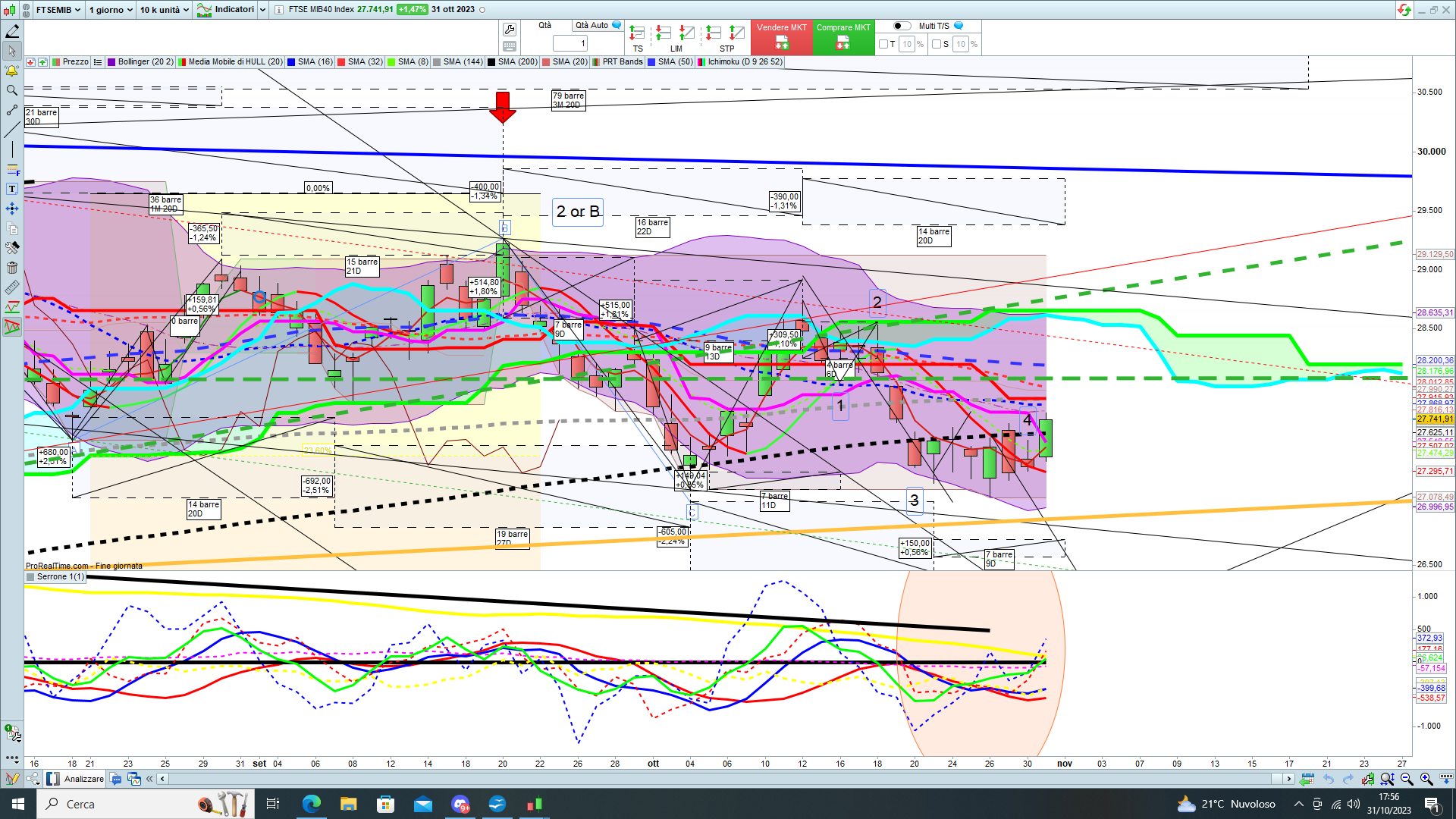Click the redo arrow in bottom toolbar
This screenshot has height=819, width=1456.
point(1348,779)
